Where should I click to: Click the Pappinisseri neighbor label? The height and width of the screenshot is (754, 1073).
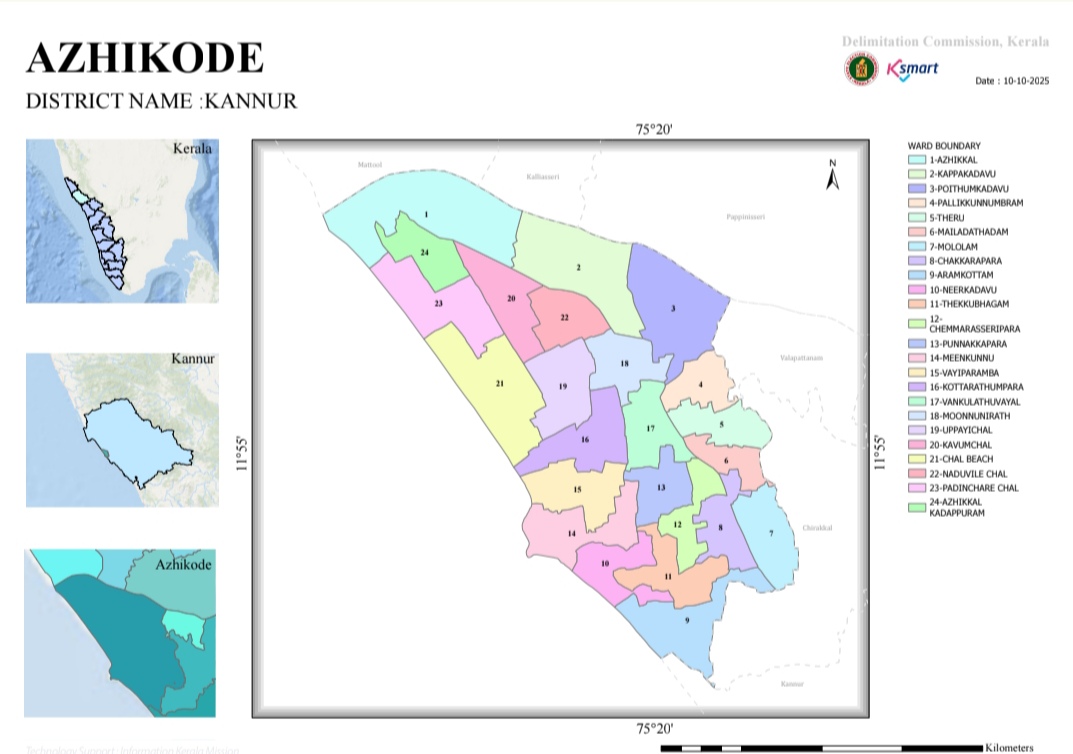745,217
